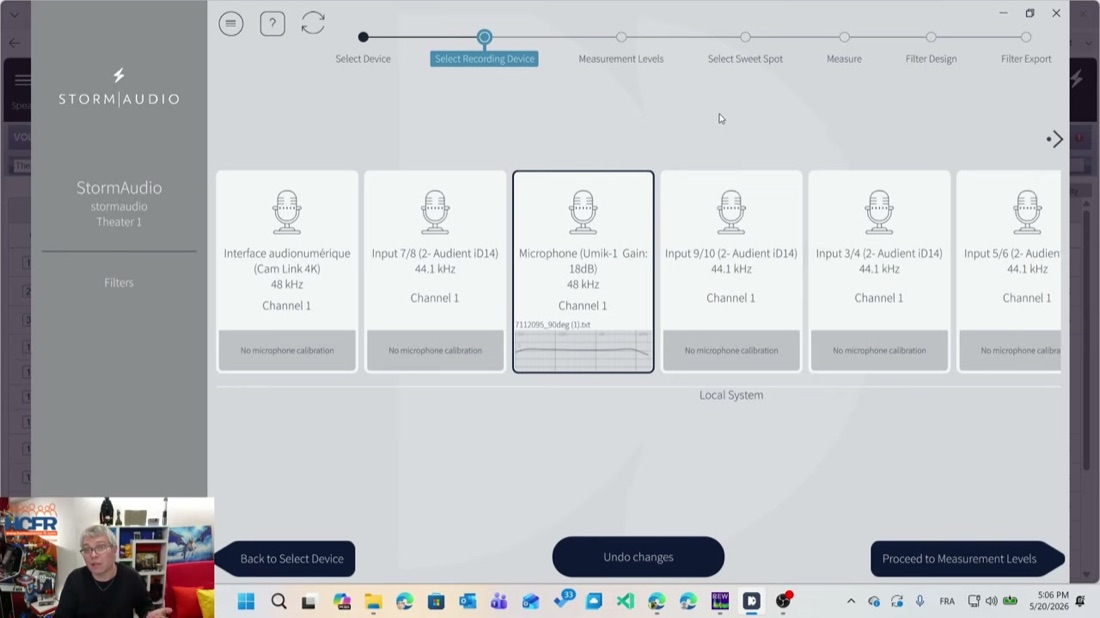Select the Cam Link 4K microphone icon

coord(287,212)
